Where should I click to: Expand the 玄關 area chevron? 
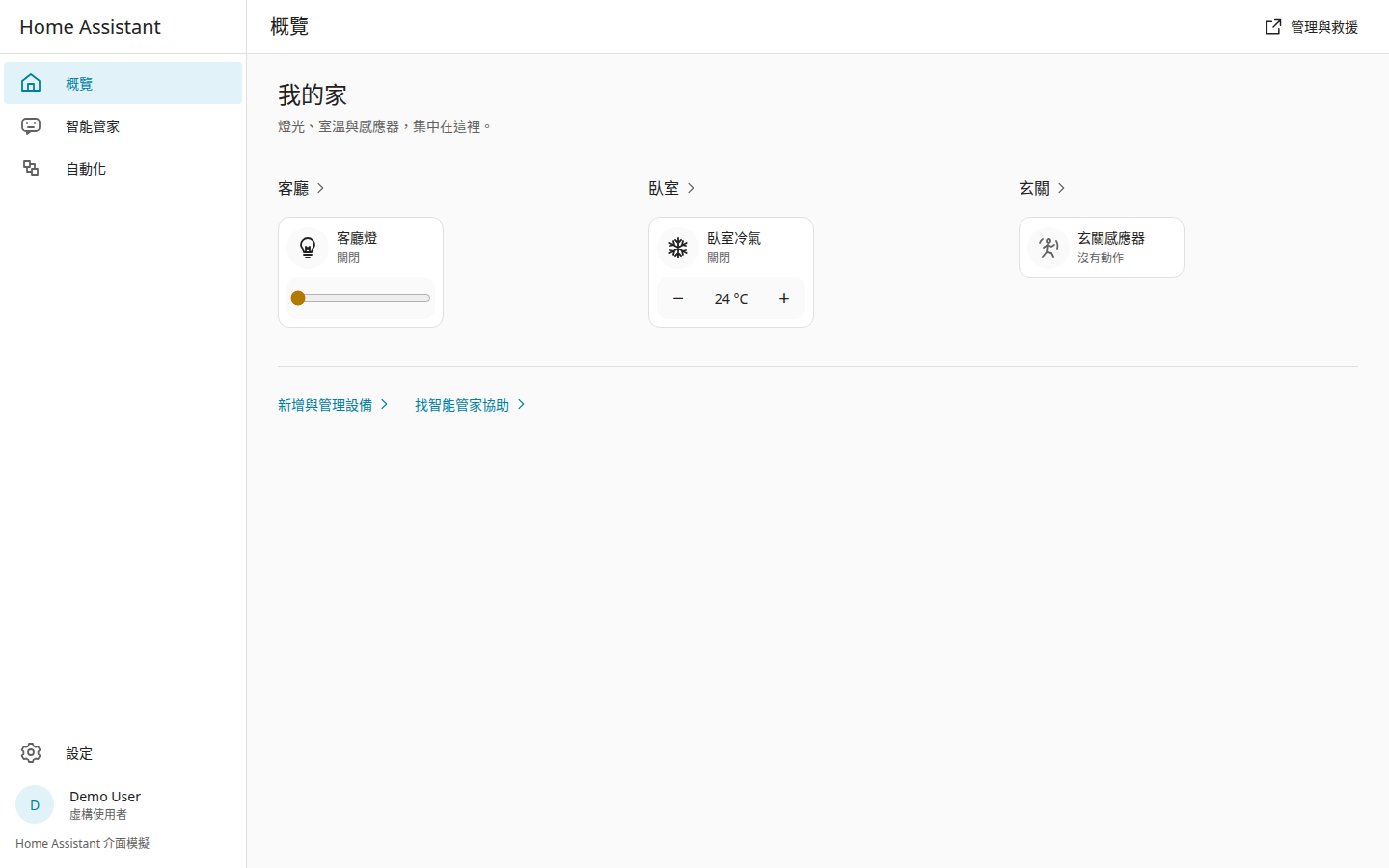click(1061, 188)
